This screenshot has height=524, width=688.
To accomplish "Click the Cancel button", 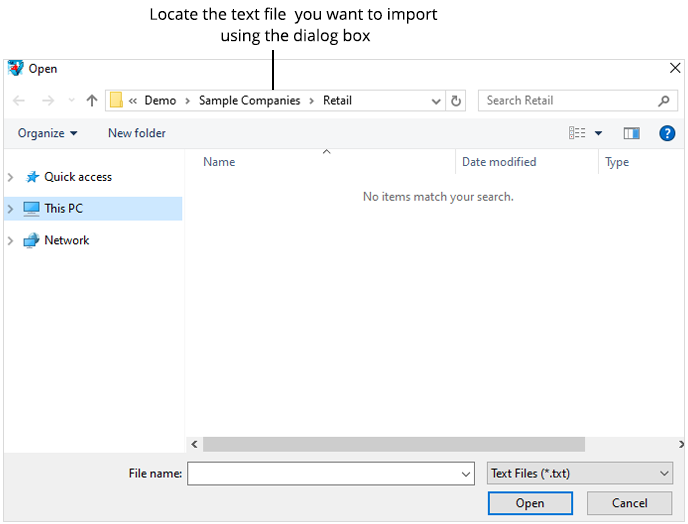I will pos(629,503).
